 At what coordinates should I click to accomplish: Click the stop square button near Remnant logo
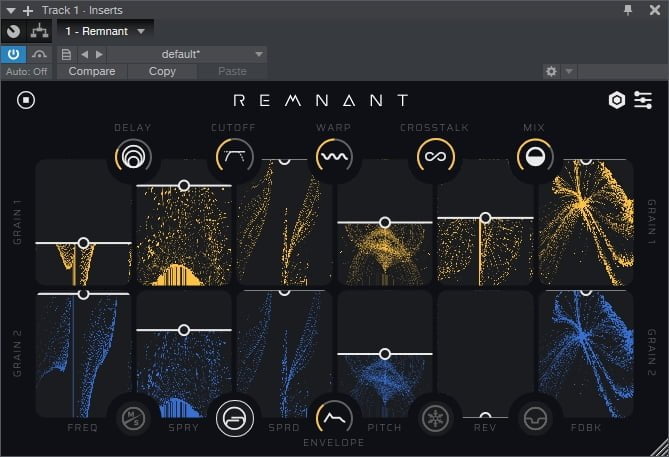26,100
